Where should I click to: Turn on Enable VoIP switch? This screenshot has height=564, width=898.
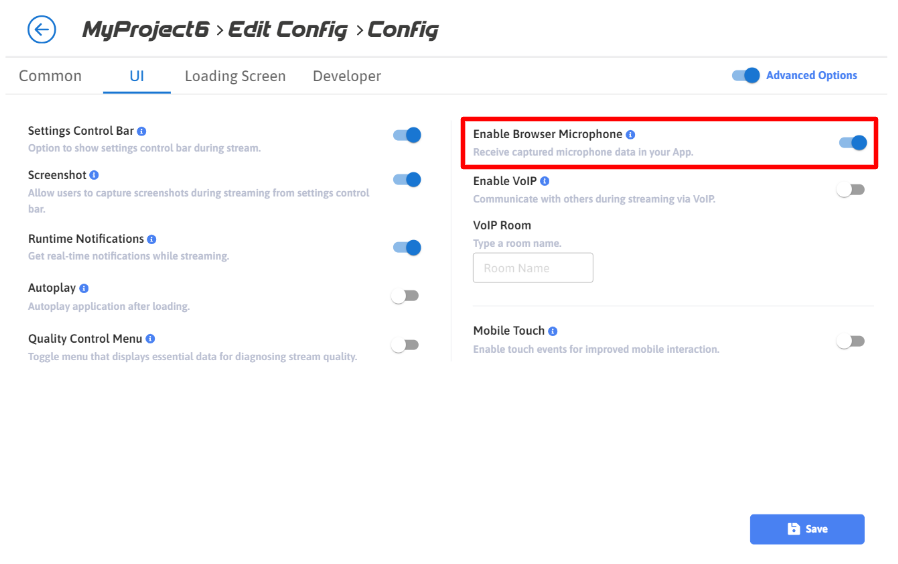click(x=850, y=190)
